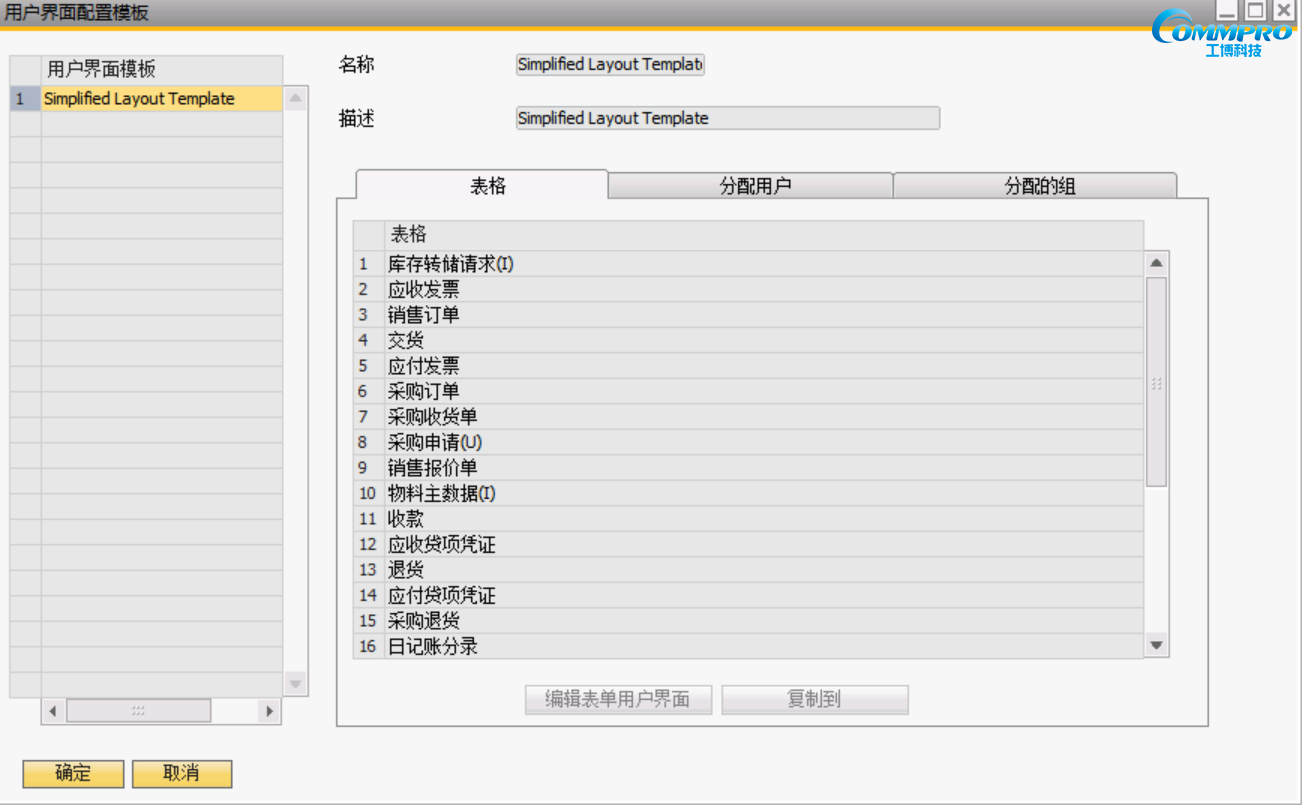Click the right arrow of the horizontal scrollbar
Screen dimensions: 1302x805
269,710
